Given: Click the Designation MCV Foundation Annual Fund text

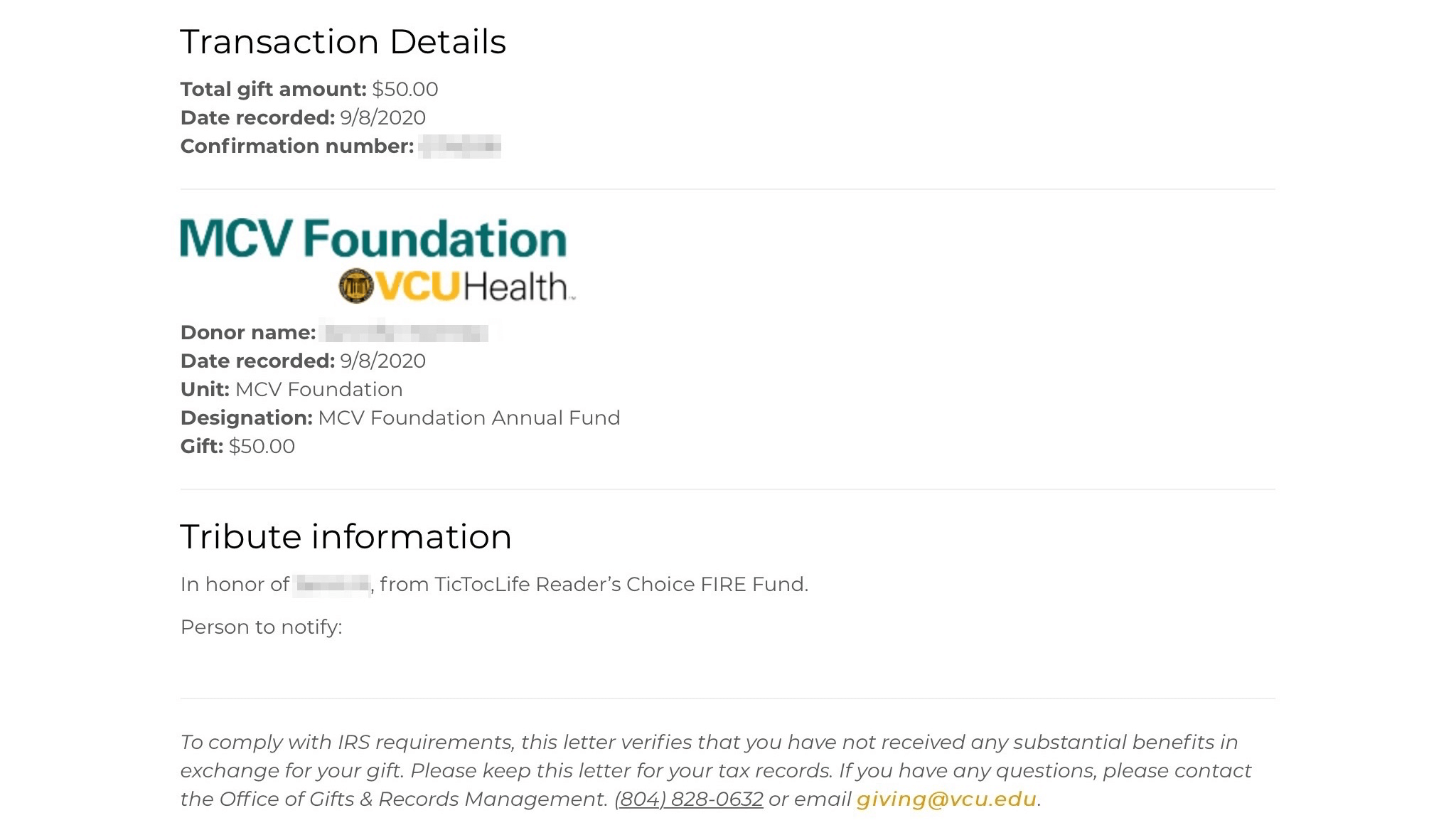Looking at the screenshot, I should [x=400, y=418].
